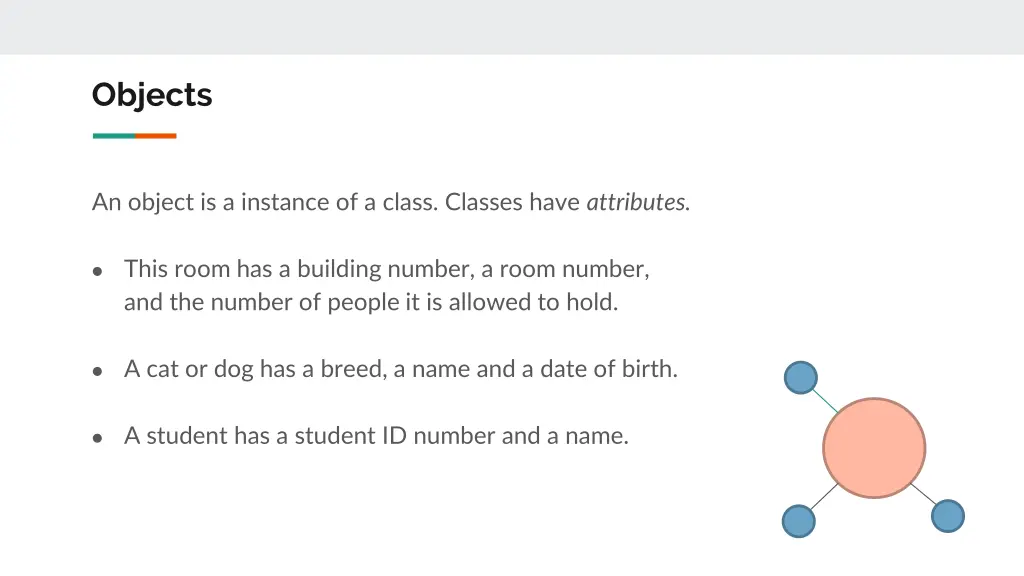The image size is (1024, 576).
Task: Click the sentence "An object is a instance"
Action: 264,202
